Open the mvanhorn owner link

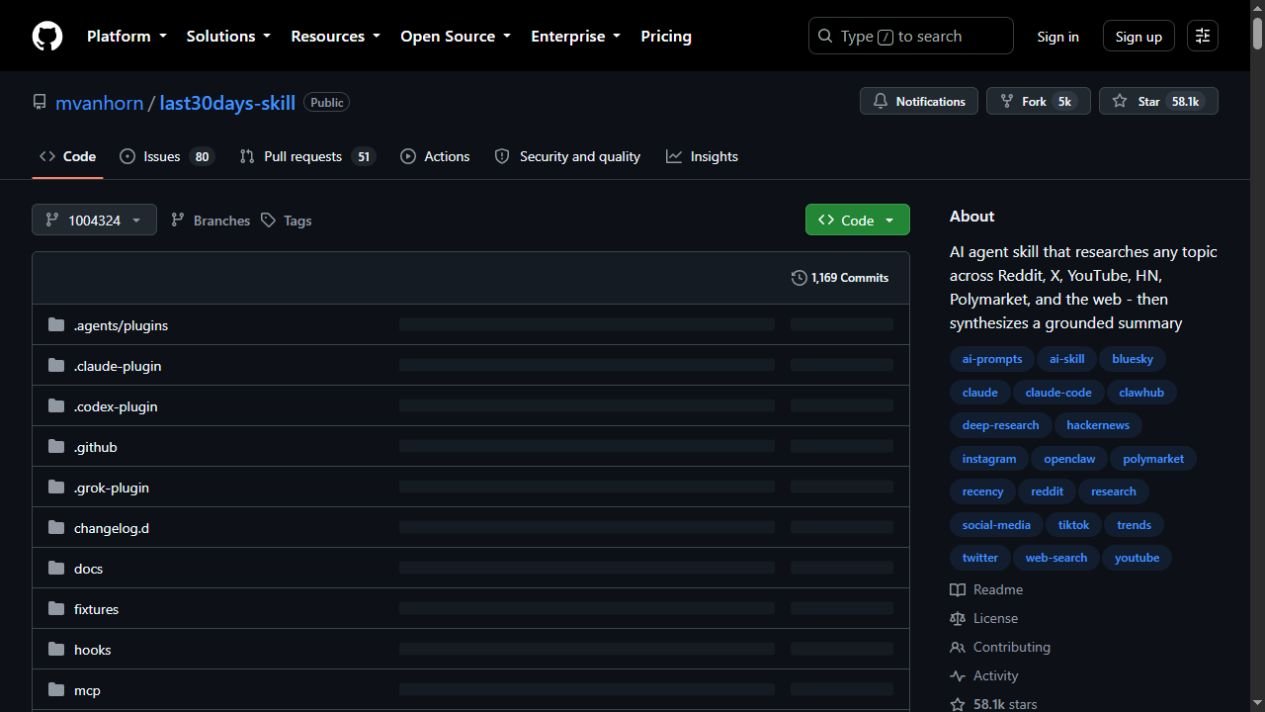pos(99,102)
